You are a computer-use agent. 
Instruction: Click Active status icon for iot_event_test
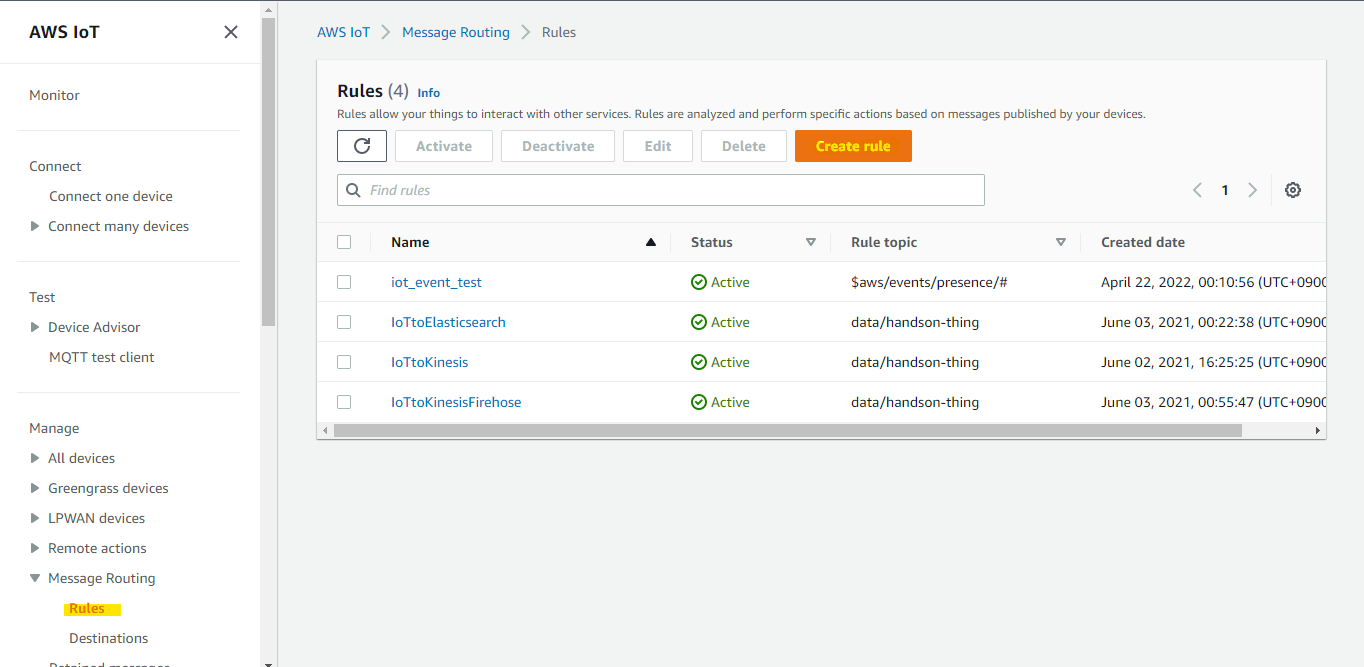click(x=699, y=282)
